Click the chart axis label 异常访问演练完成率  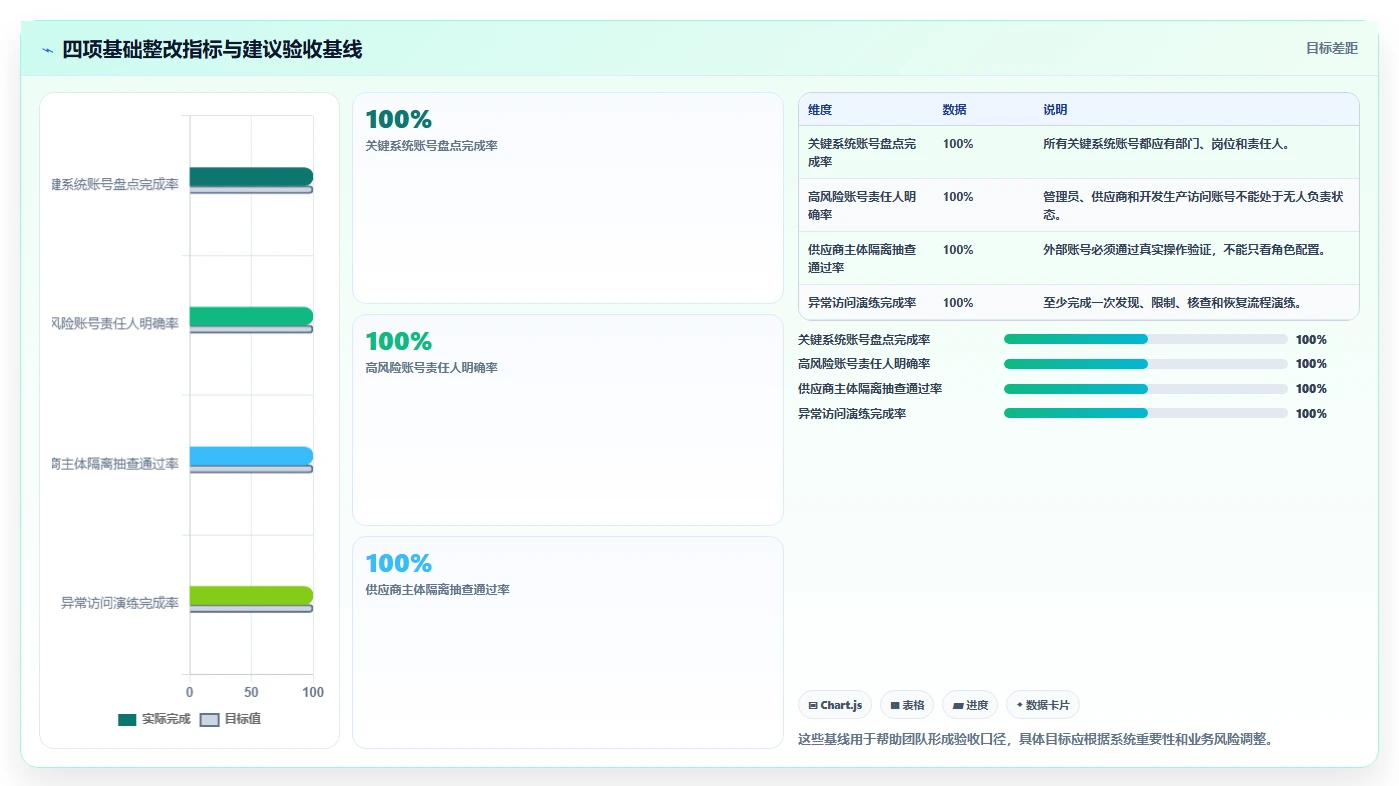[x=120, y=603]
